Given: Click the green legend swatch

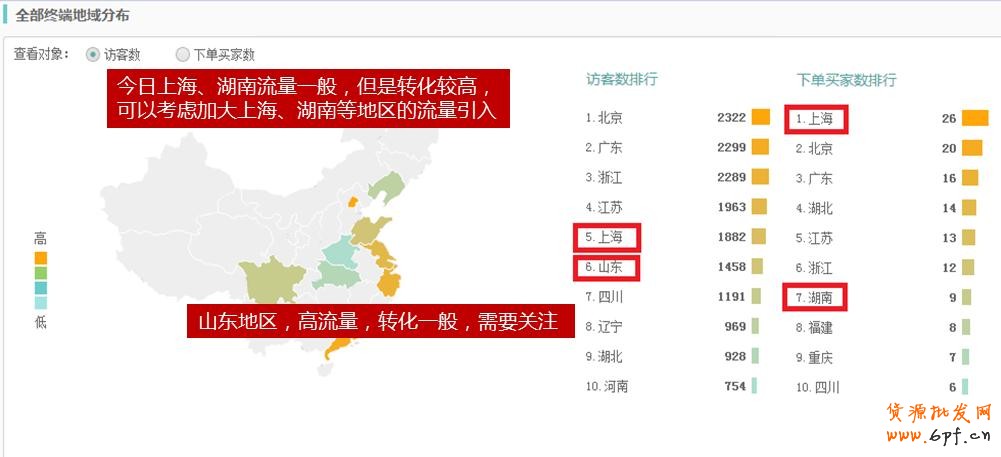Looking at the screenshot, I should 40,272.
